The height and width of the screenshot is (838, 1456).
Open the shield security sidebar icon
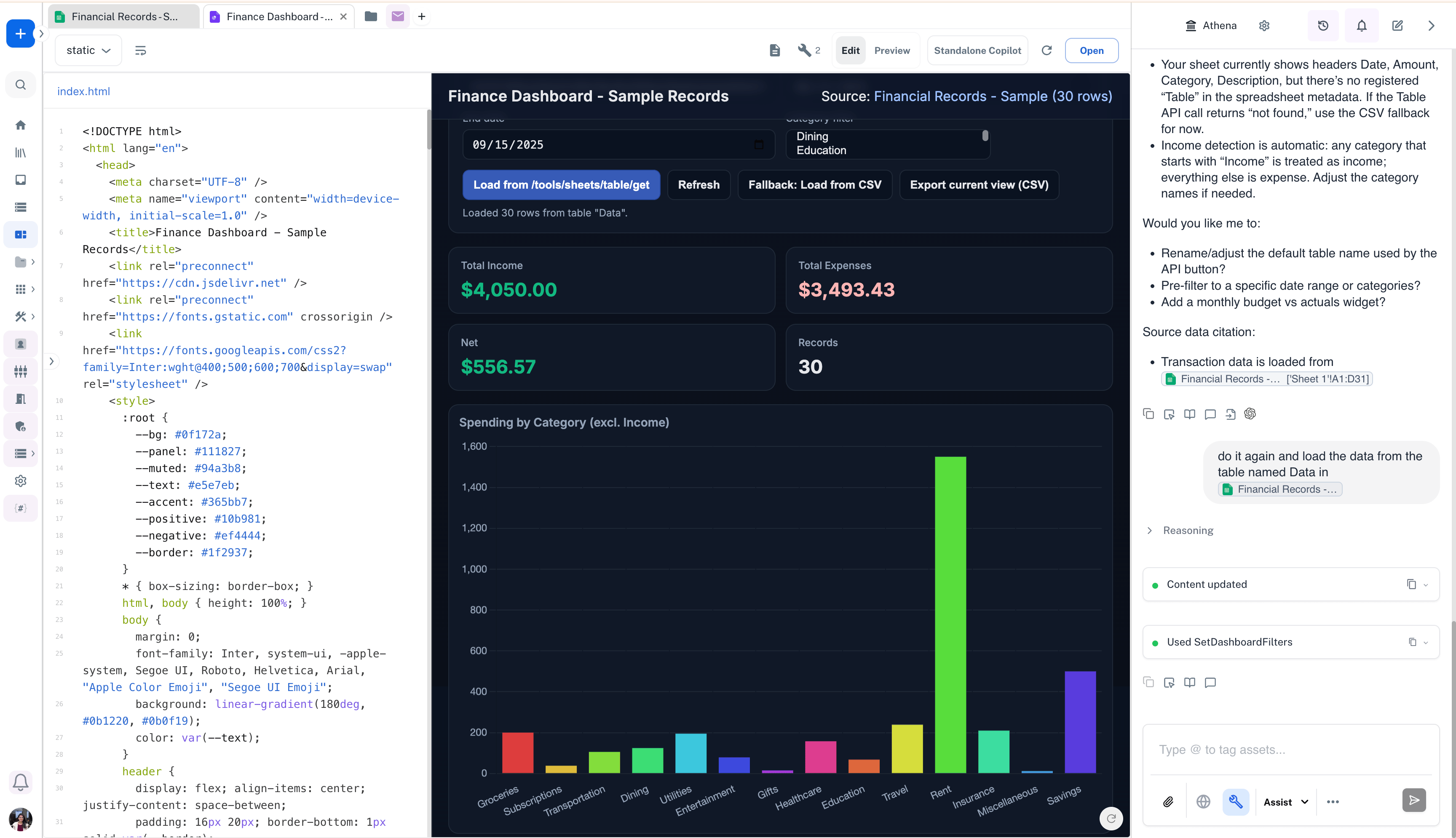21,427
